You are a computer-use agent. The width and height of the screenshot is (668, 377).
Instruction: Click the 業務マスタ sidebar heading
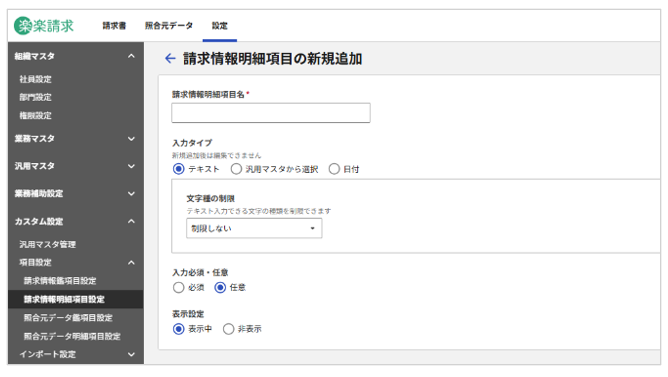(x=35, y=138)
